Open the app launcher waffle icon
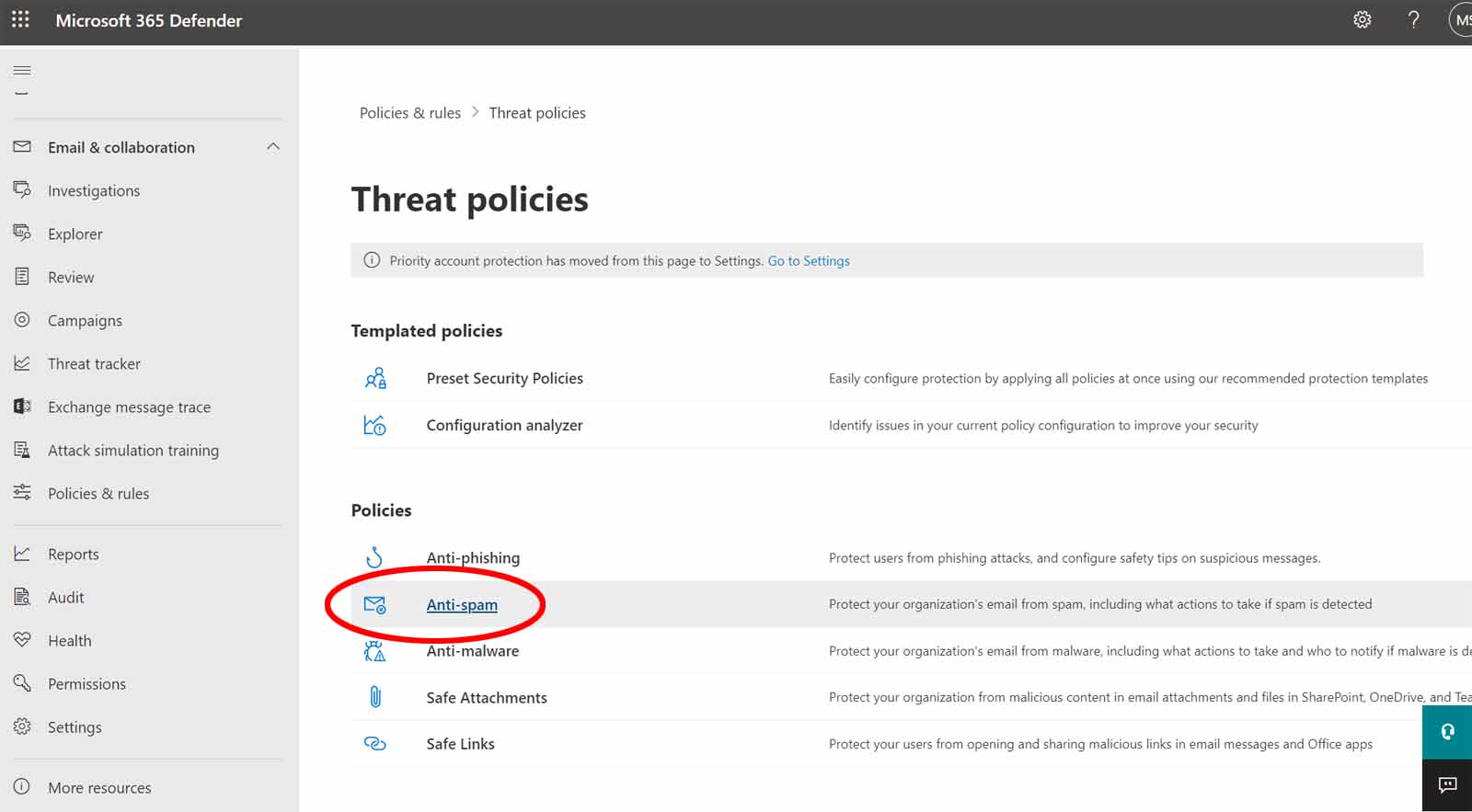Image resolution: width=1472 pixels, height=812 pixels. pyautogui.click(x=20, y=19)
